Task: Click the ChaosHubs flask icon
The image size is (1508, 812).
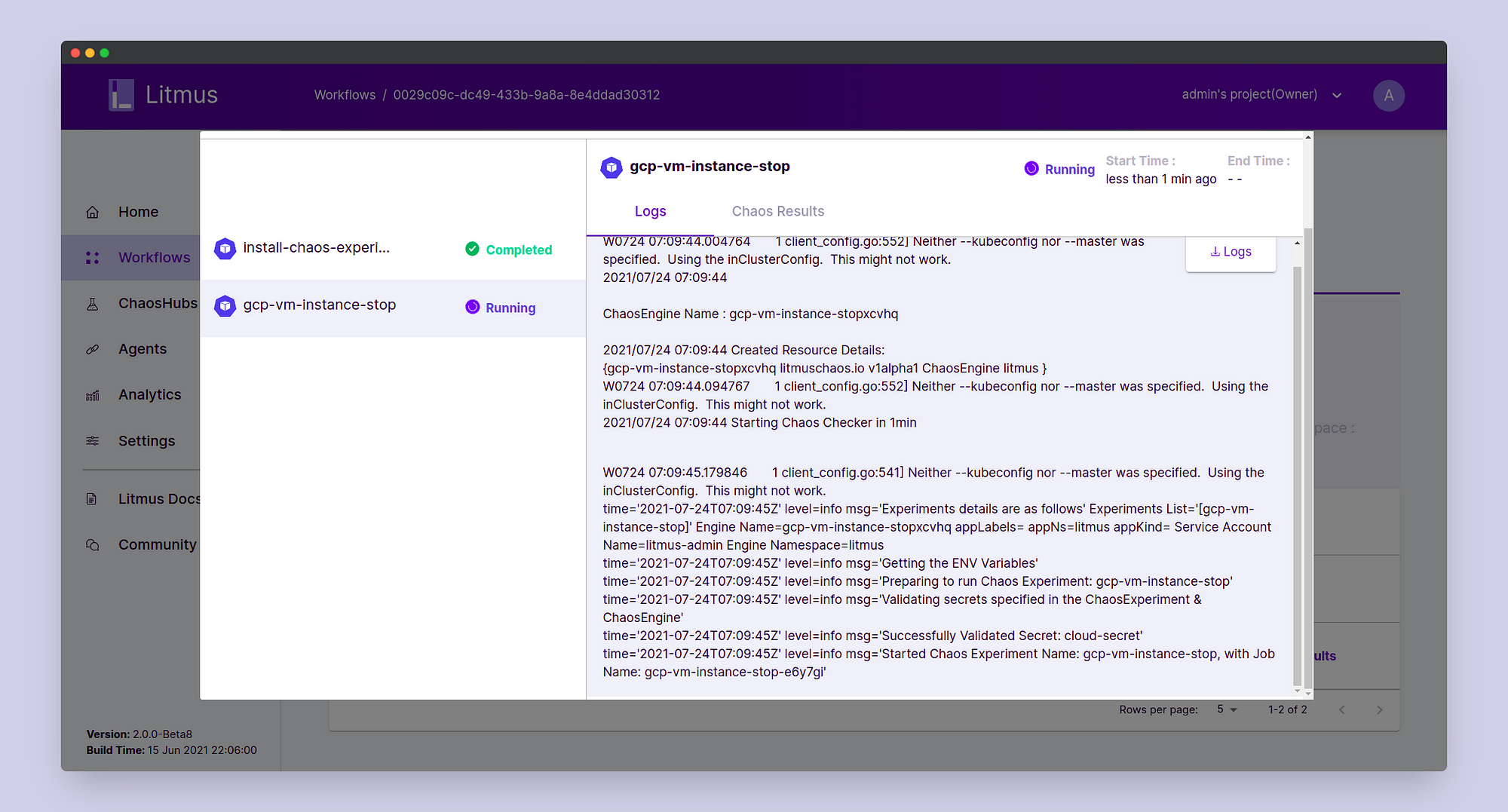Action: click(x=93, y=304)
